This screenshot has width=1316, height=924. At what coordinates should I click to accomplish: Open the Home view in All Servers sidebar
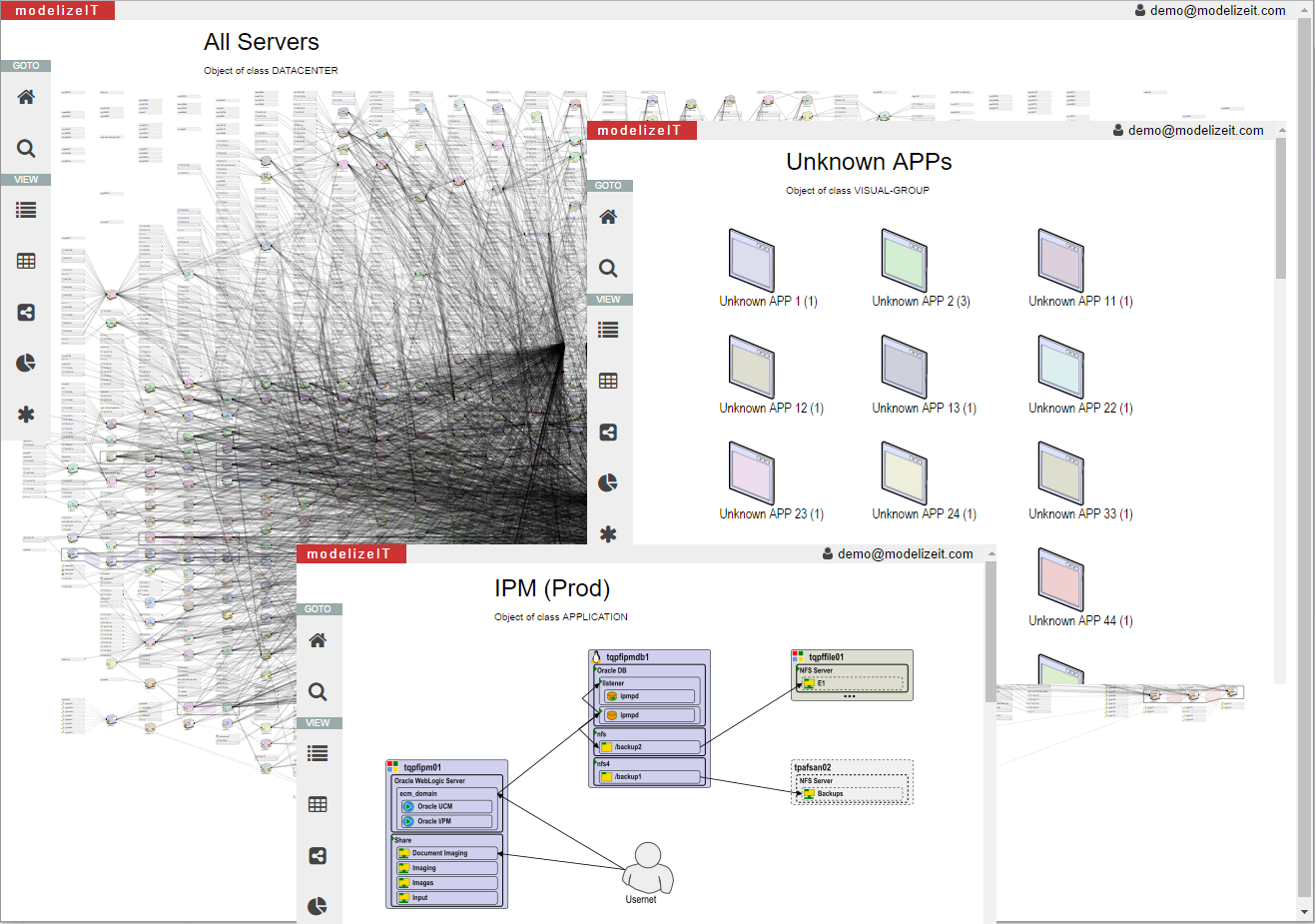point(26,96)
